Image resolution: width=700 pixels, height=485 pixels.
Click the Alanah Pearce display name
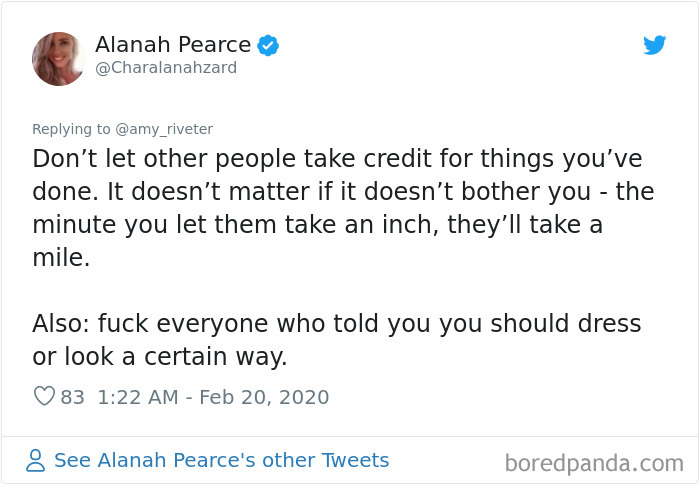(173, 44)
